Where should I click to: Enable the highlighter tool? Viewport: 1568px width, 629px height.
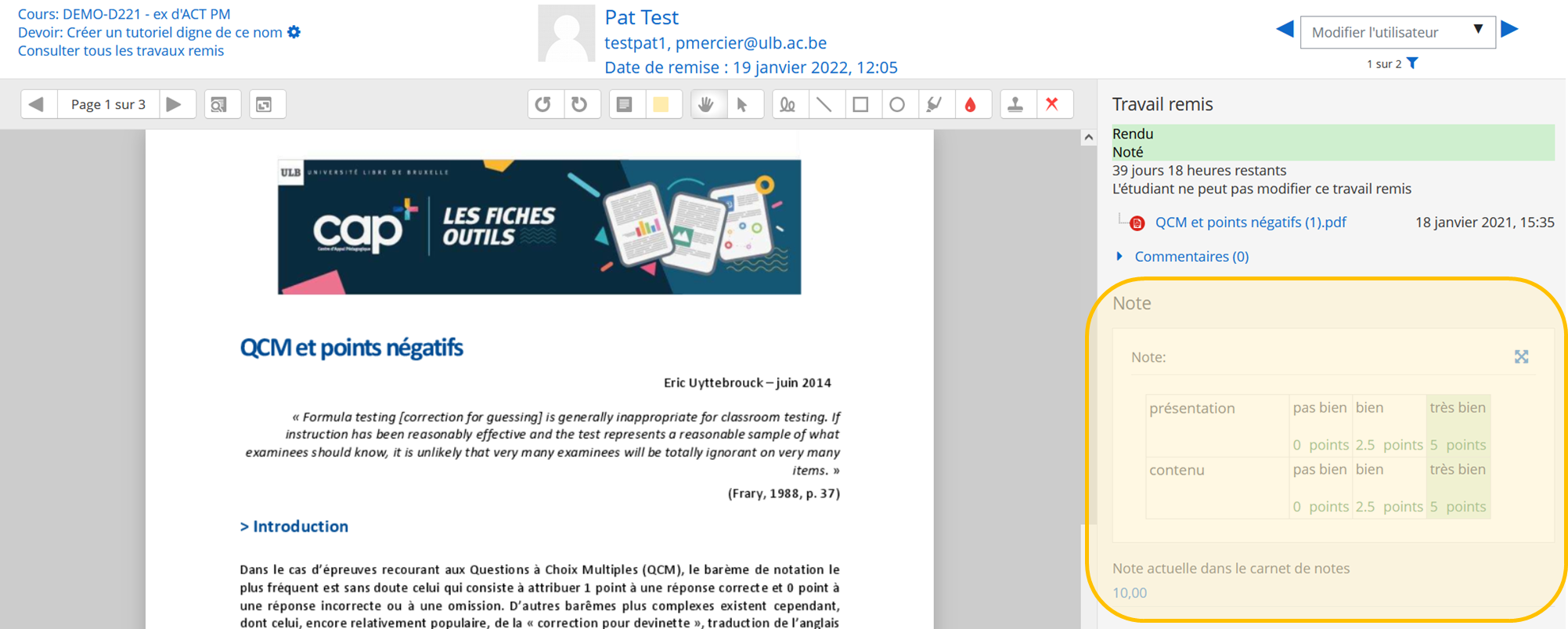[935, 104]
